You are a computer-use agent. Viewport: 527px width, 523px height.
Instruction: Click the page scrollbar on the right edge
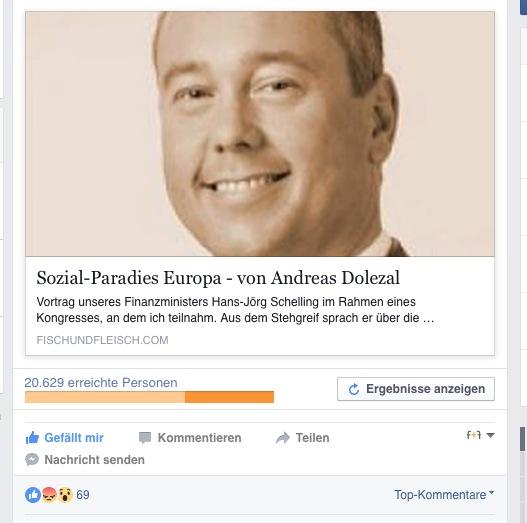click(x=523, y=439)
